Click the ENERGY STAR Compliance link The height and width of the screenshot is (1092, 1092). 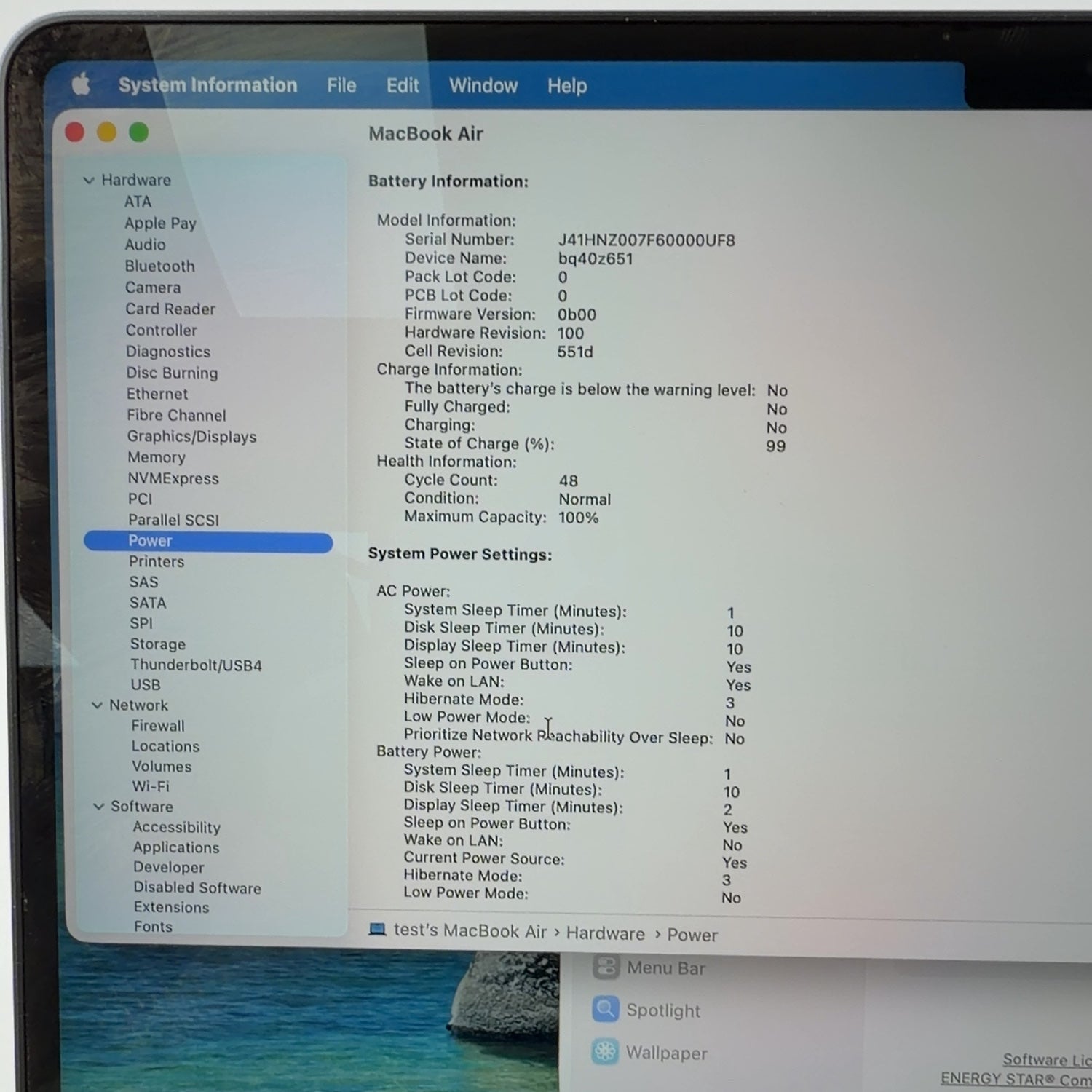coord(1016,1079)
